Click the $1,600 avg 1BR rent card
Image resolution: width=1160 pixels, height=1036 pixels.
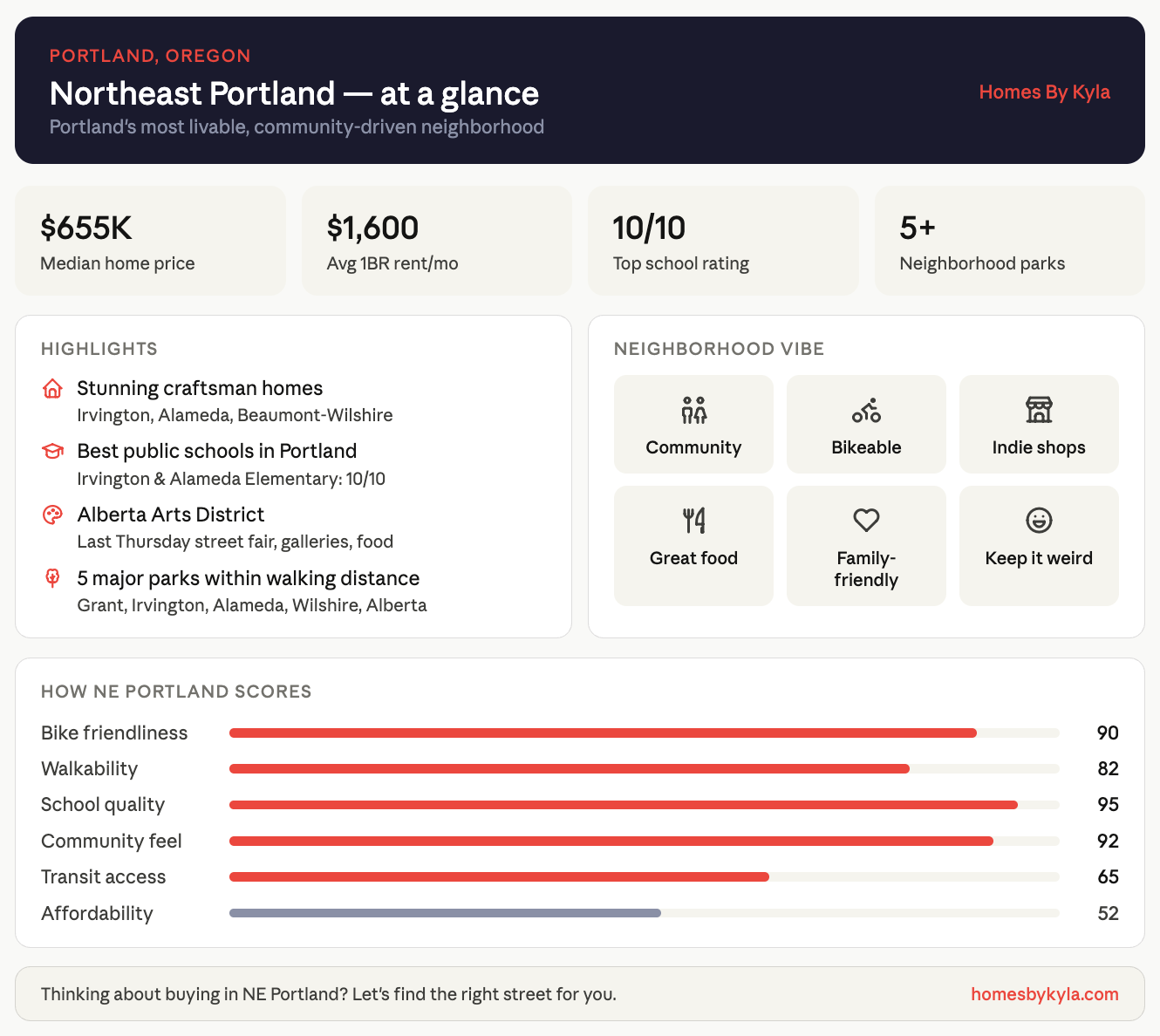(x=437, y=241)
